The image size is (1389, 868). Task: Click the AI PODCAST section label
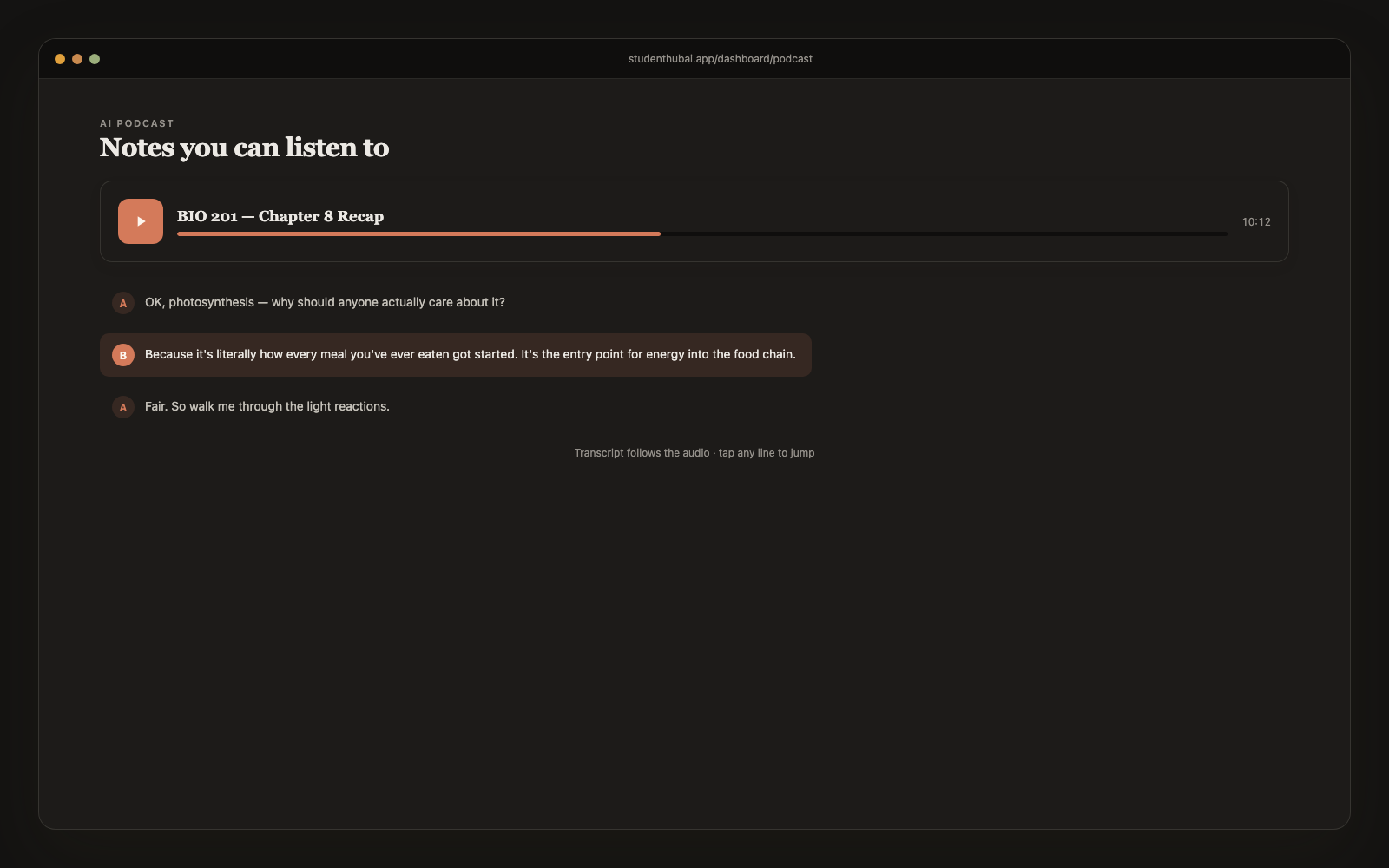pos(137,123)
